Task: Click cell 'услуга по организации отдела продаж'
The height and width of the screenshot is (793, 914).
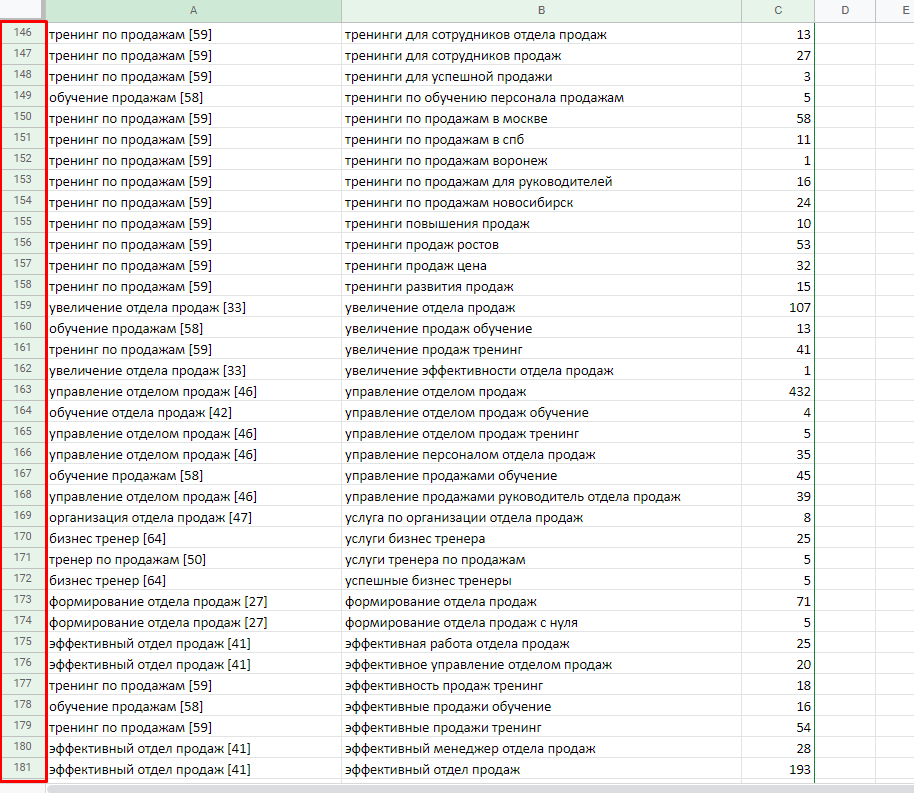Action: point(541,518)
